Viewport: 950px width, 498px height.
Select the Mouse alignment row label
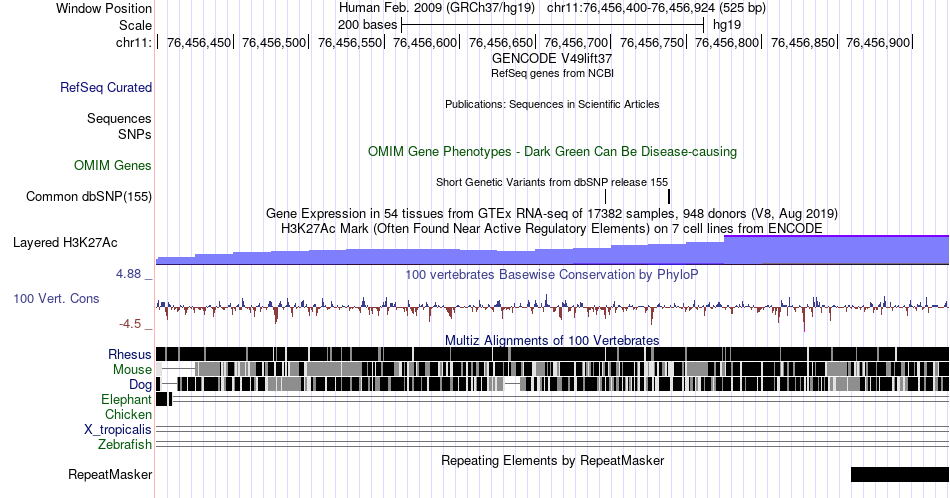pyautogui.click(x=132, y=370)
